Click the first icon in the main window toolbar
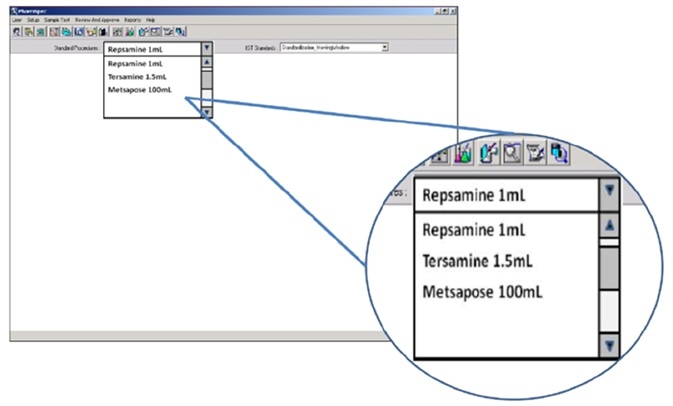Viewport: 673px width, 406px height. click(x=17, y=32)
